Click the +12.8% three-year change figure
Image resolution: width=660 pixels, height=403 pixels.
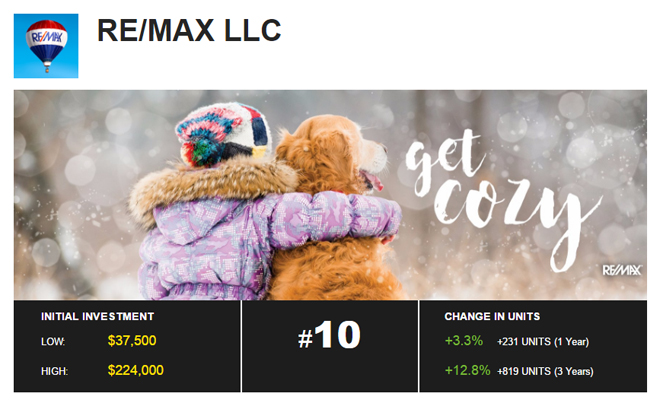(467, 370)
